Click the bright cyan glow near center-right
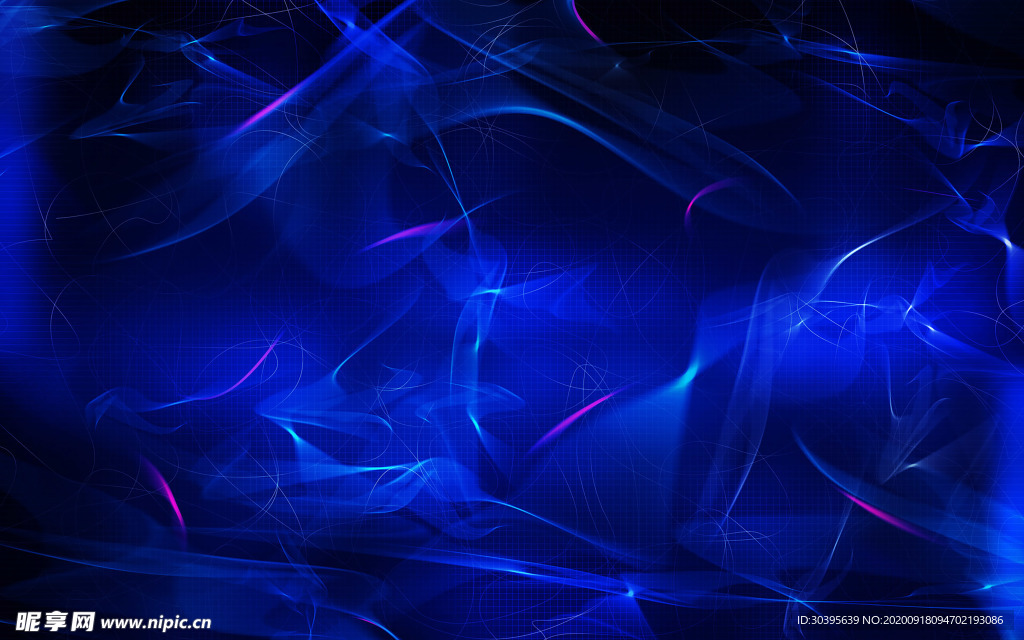Screen dimensions: 1024x640 pyautogui.click(x=686, y=376)
